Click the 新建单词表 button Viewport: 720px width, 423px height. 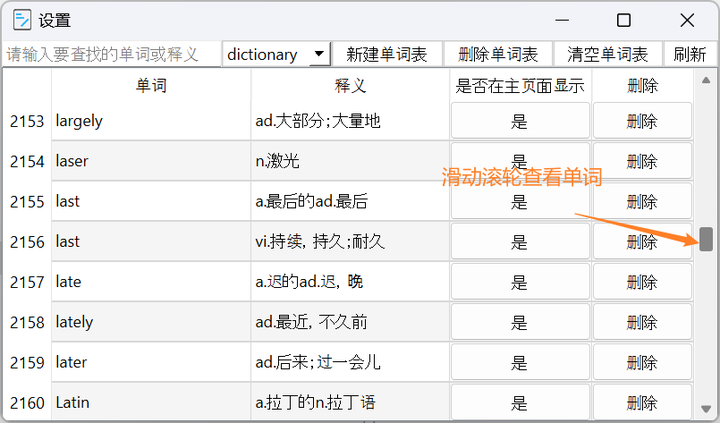pyautogui.click(x=386, y=55)
